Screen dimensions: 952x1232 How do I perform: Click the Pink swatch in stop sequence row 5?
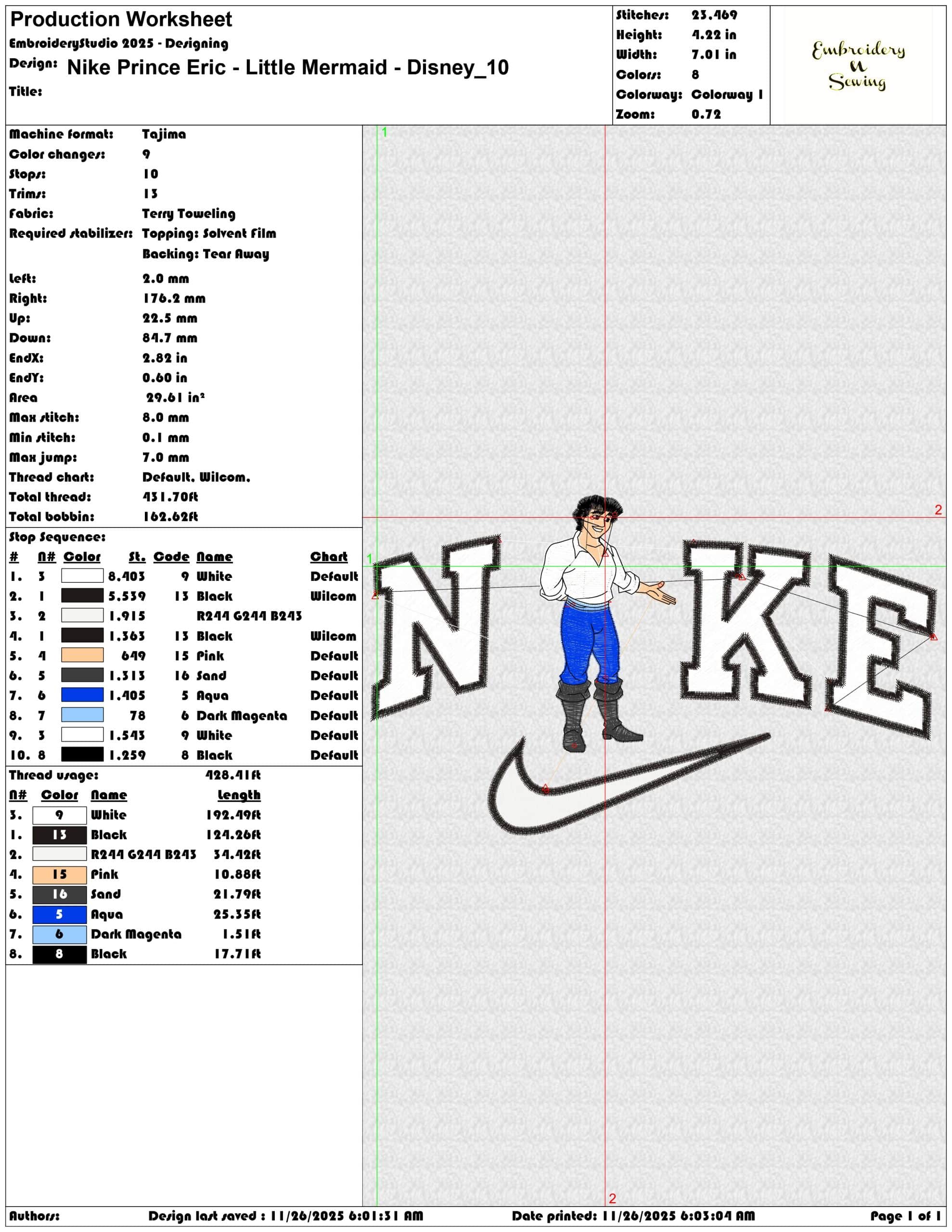(82, 655)
